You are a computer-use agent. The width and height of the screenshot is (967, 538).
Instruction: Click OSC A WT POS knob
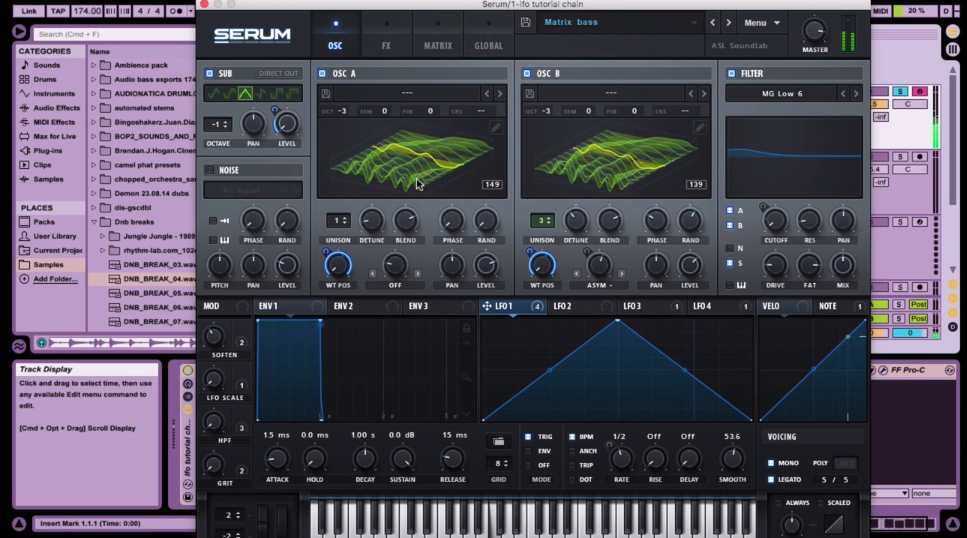[338, 265]
